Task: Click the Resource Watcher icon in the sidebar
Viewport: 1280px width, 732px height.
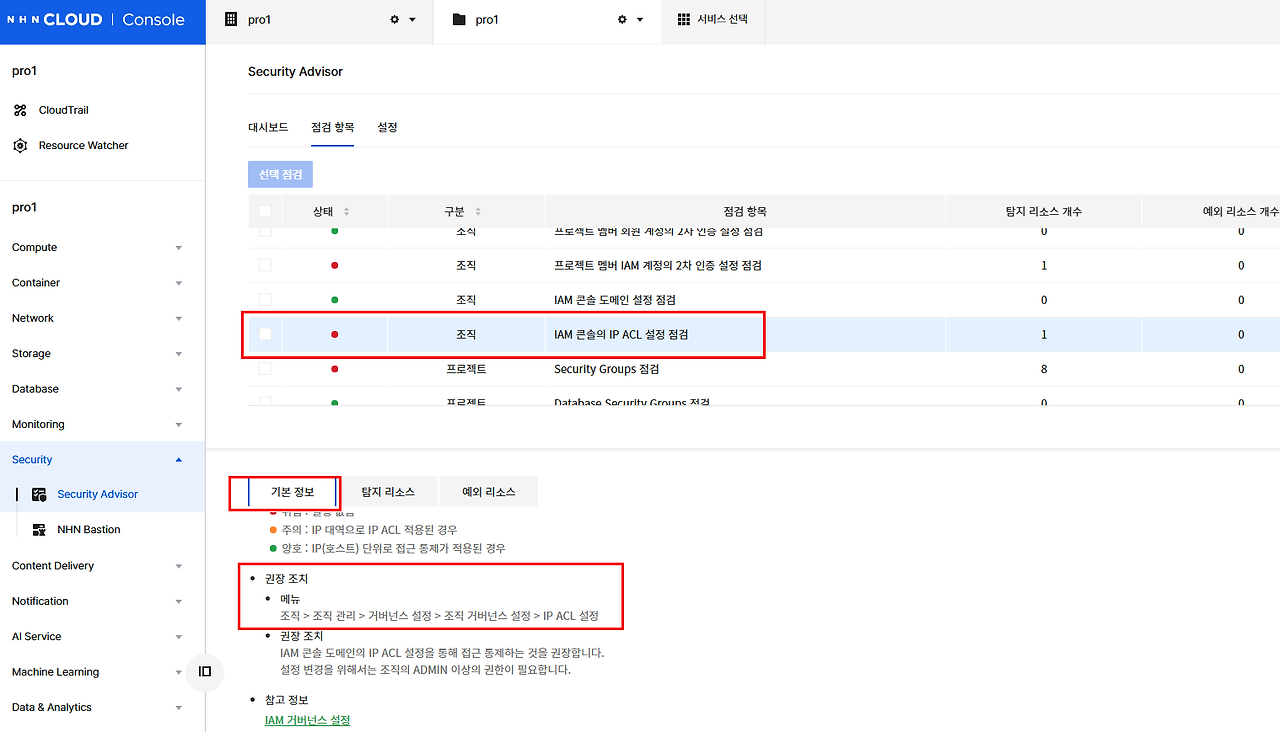Action: point(20,146)
